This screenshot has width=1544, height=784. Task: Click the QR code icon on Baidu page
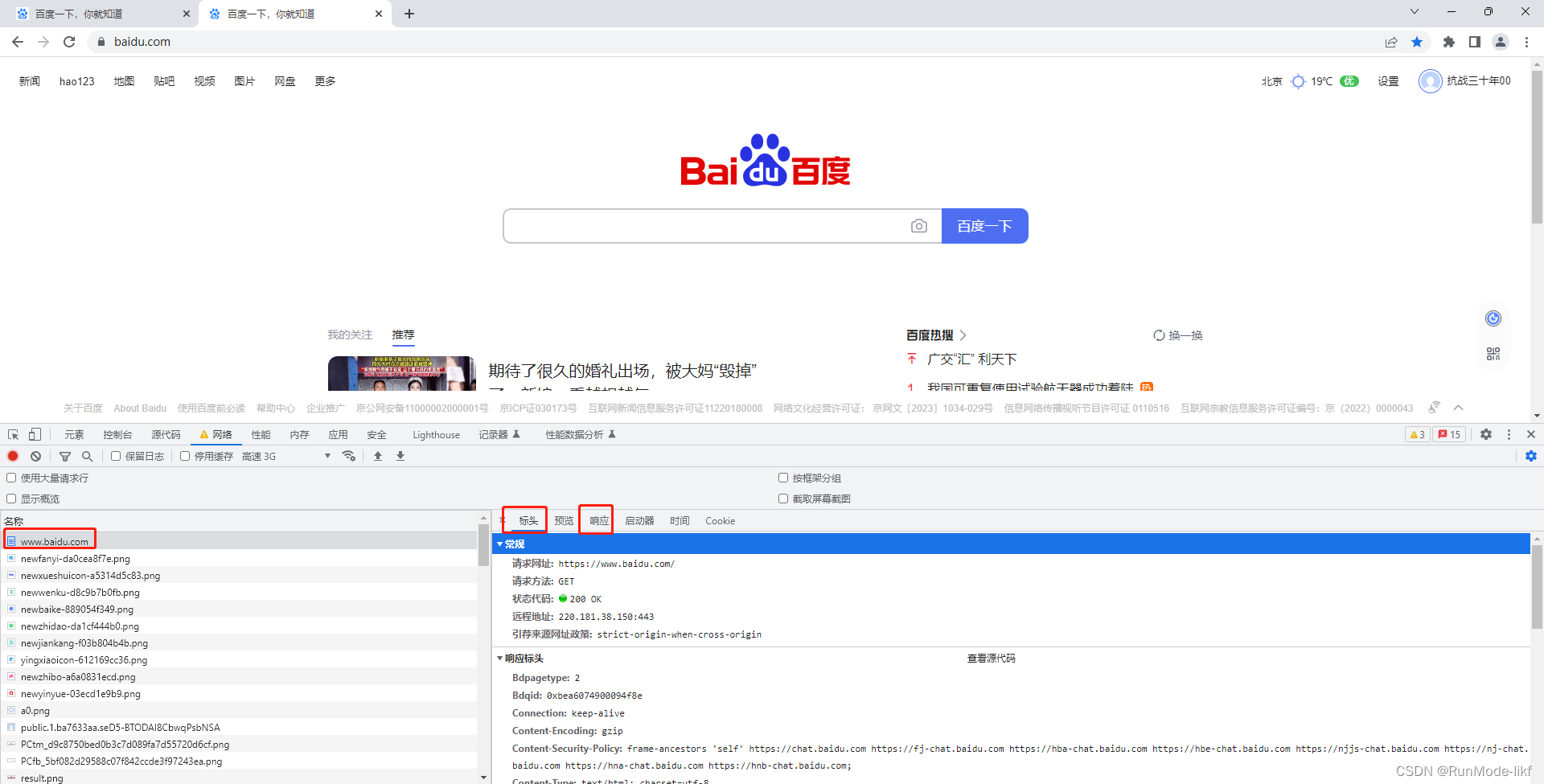click(1493, 354)
